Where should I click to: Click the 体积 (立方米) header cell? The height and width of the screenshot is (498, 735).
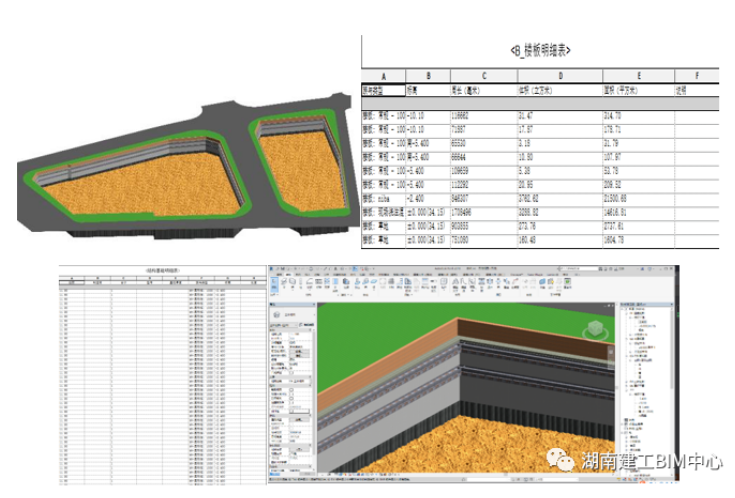coord(560,90)
